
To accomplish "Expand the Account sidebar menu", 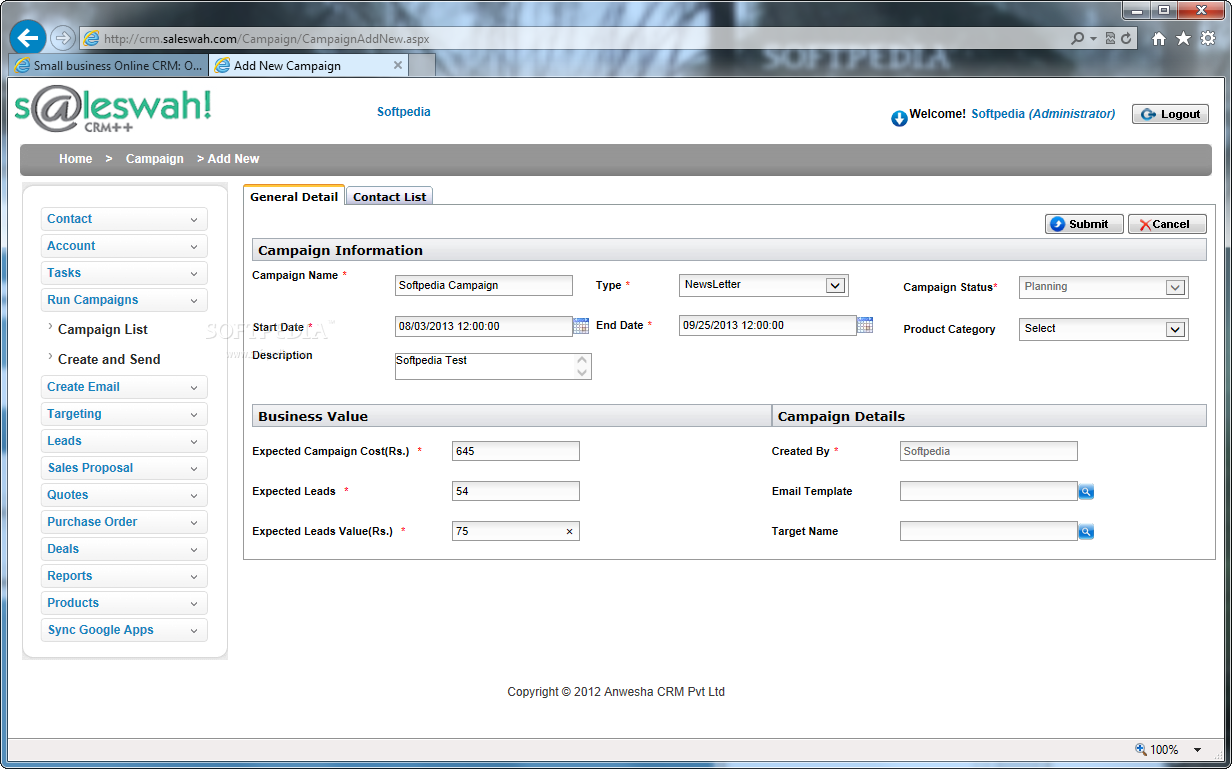I will (x=124, y=246).
